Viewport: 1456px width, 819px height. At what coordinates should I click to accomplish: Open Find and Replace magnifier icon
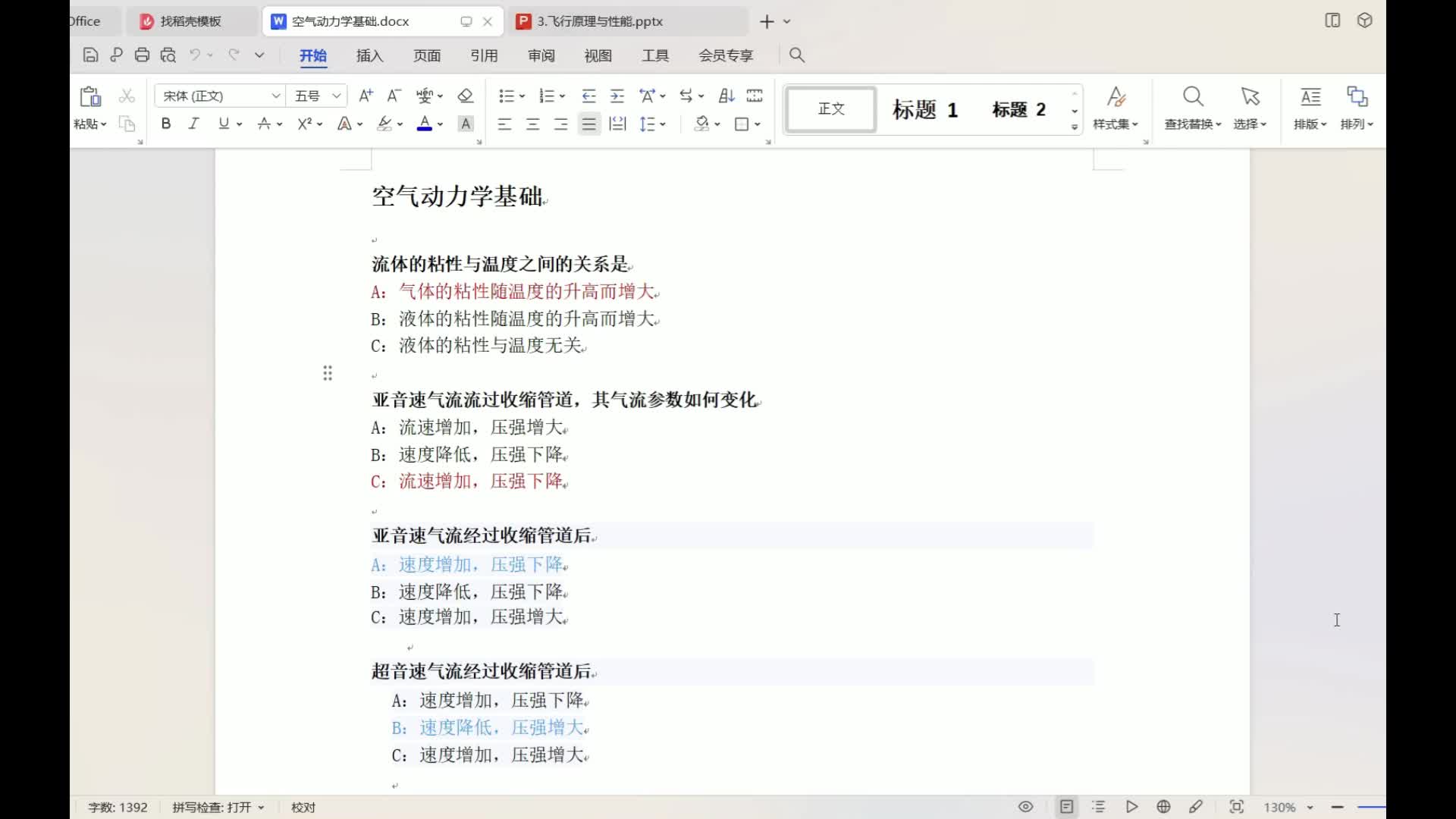1193,97
